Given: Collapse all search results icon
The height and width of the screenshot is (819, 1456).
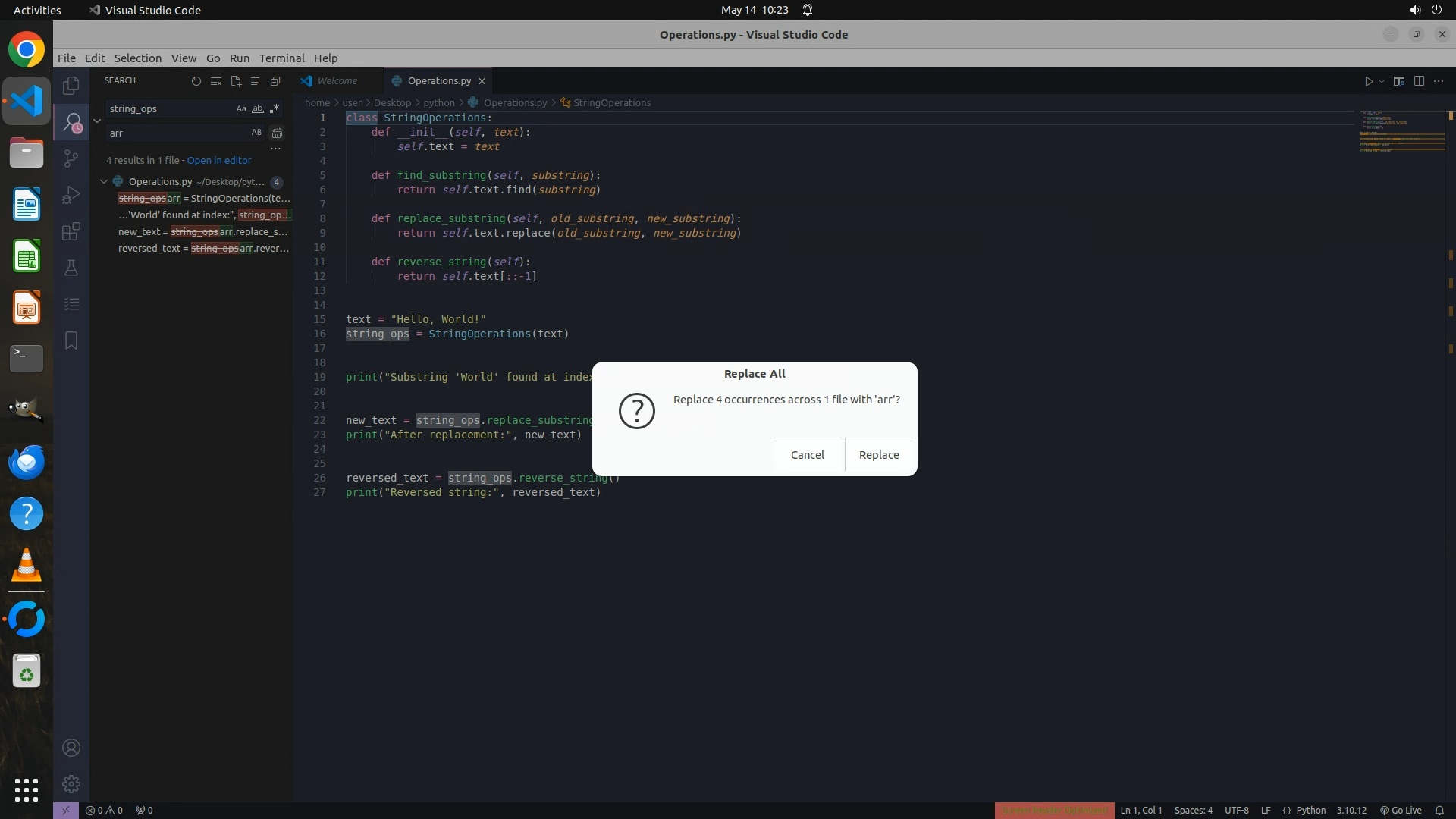Looking at the screenshot, I should click(x=275, y=81).
